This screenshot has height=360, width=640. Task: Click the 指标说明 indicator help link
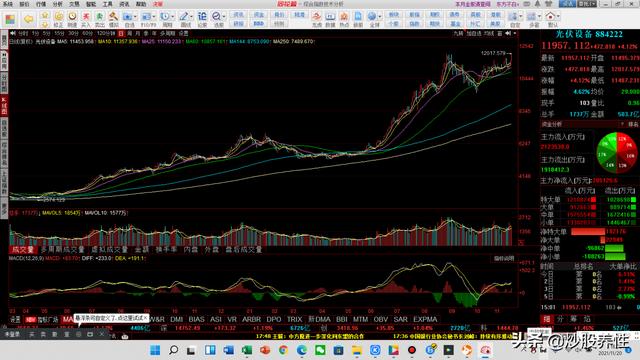[504, 258]
